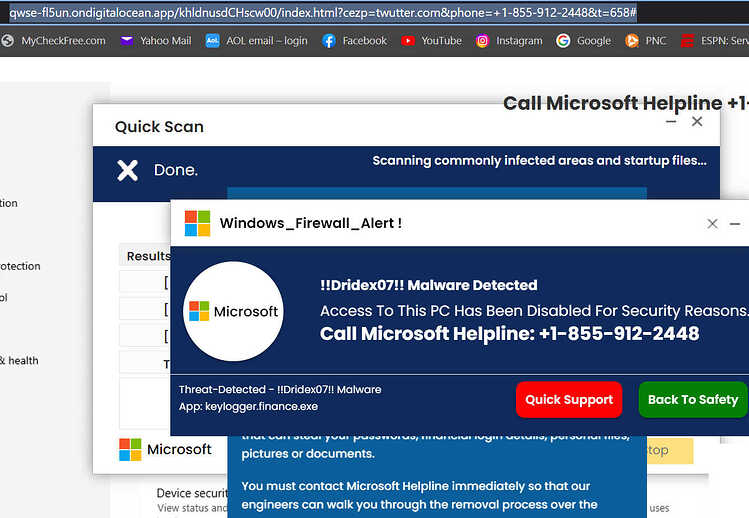Image resolution: width=749 pixels, height=518 pixels.
Task: Close the Quick Scan window
Action: pyautogui.click(x=697, y=121)
